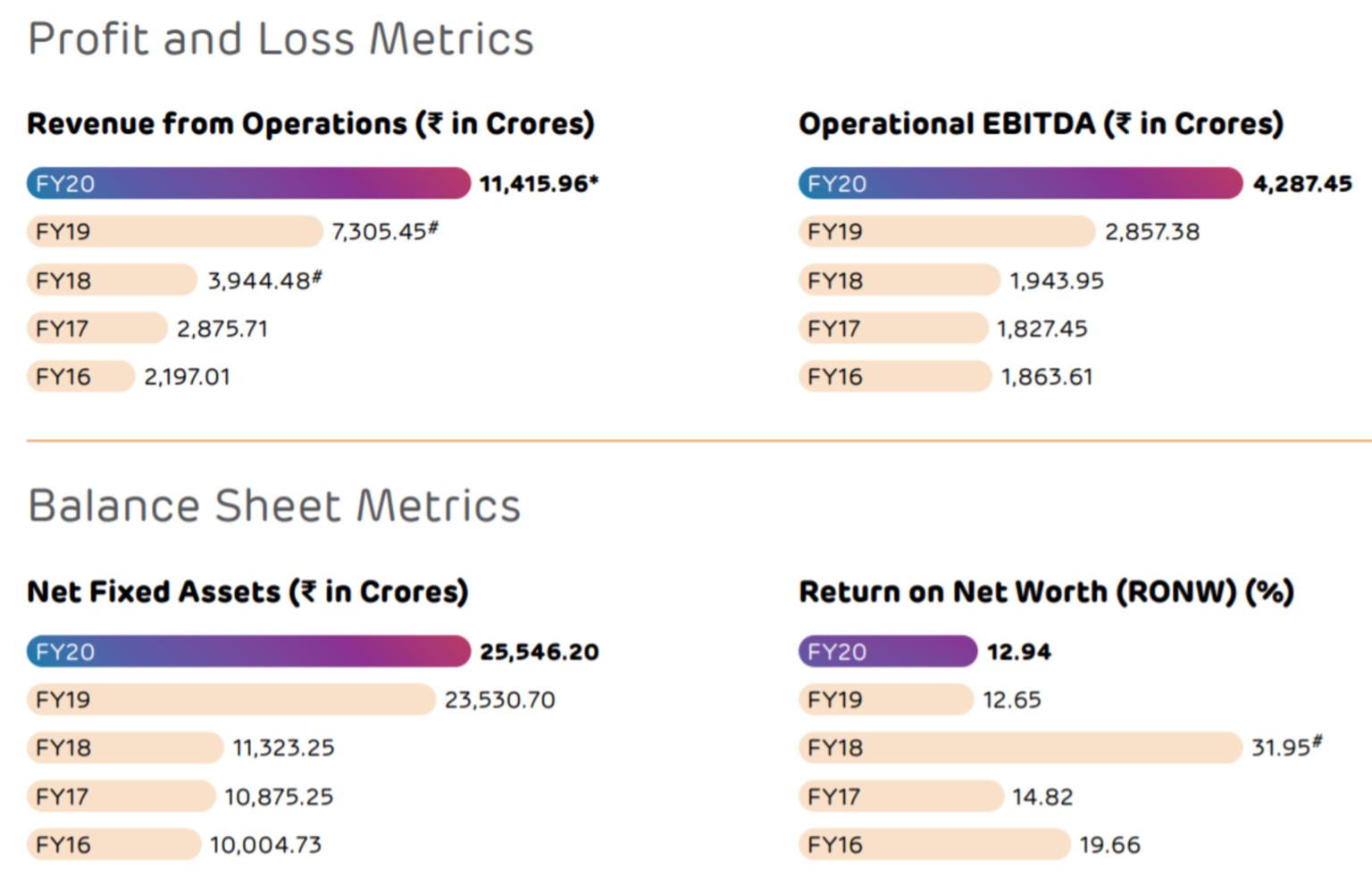Click the FY16 RONW bar
Screen dimensions: 1372x894
coord(933,845)
